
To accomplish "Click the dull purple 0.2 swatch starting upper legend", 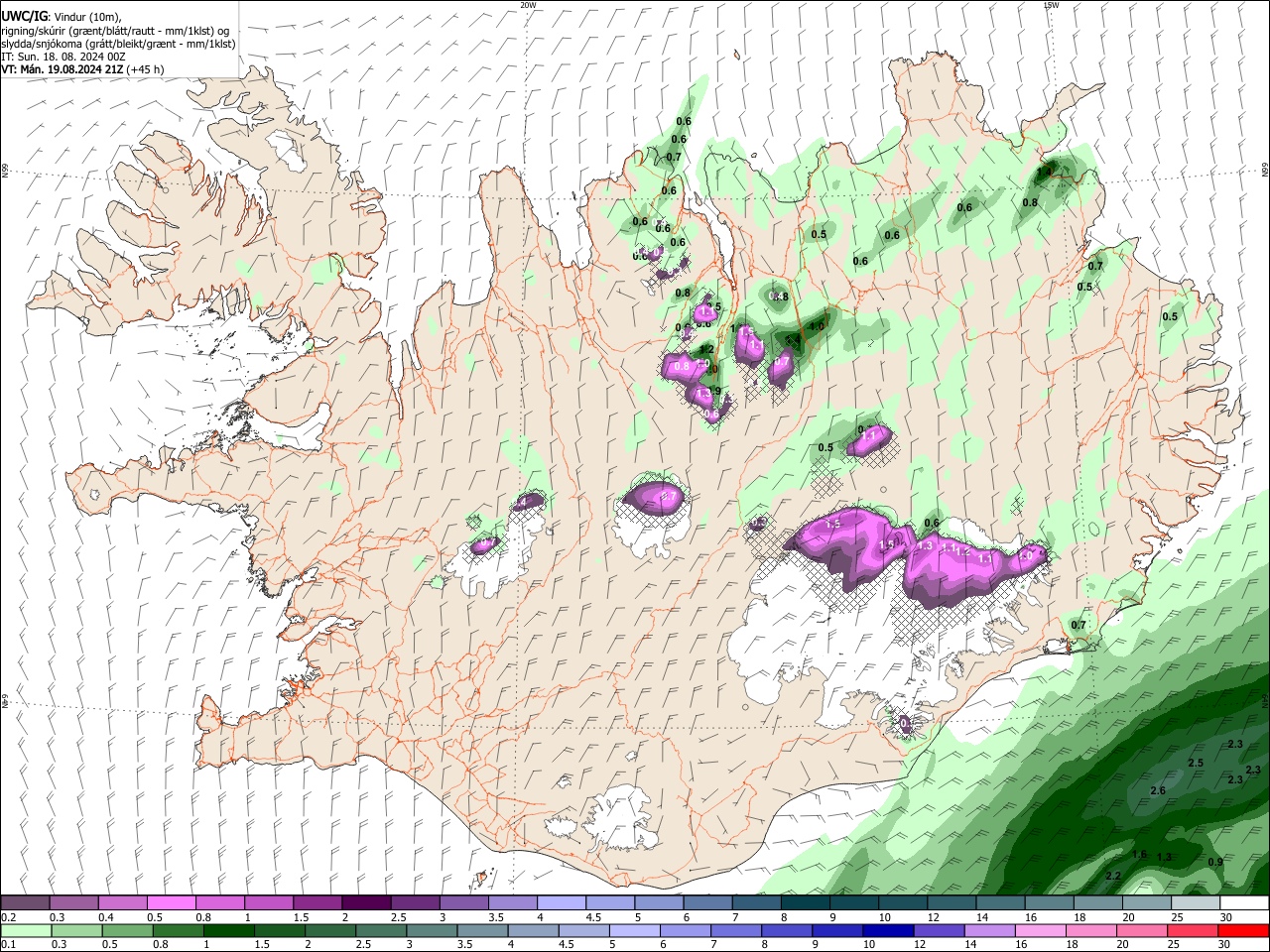I will click(x=25, y=903).
